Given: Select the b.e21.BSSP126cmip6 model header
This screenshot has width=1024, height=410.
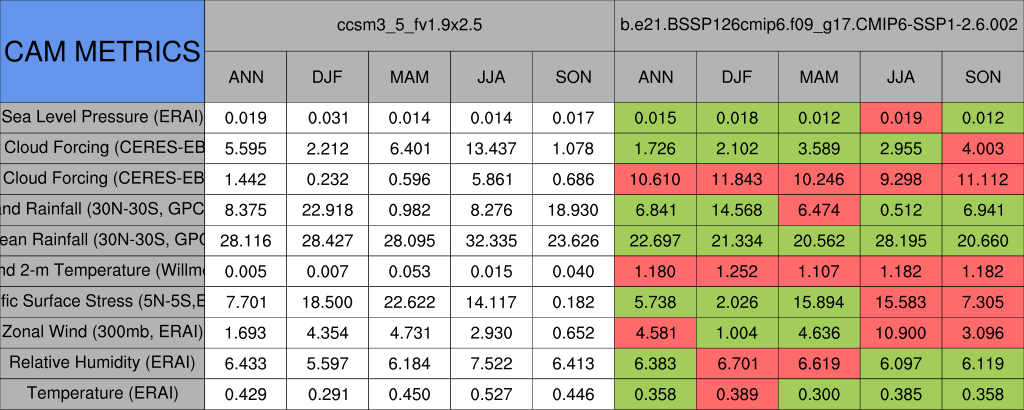Looking at the screenshot, I should [x=819, y=26].
